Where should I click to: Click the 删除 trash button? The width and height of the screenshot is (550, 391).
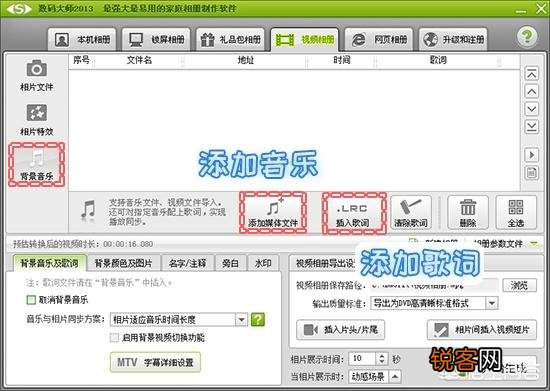(x=468, y=213)
